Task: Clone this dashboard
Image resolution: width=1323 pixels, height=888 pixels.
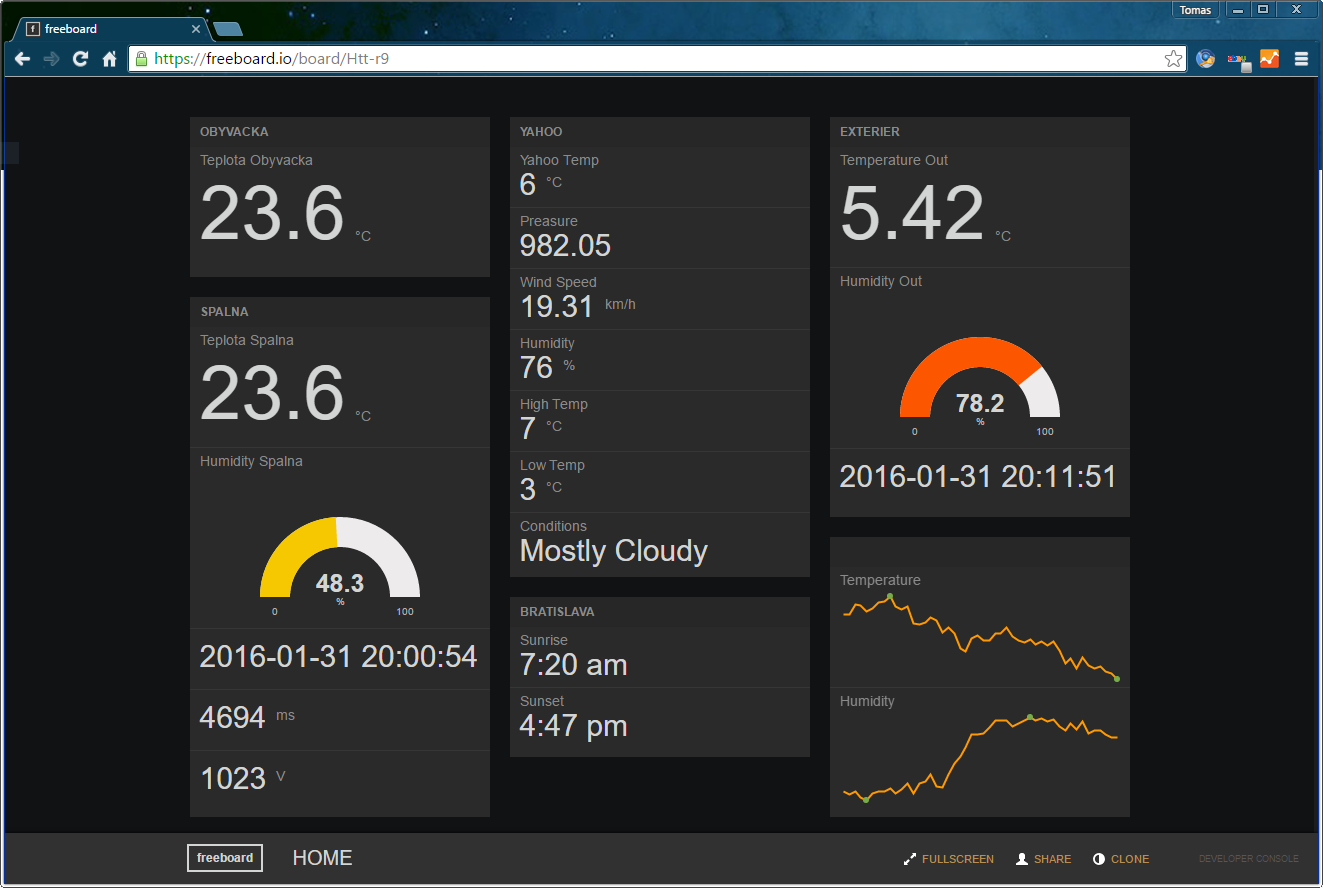Action: [x=1121, y=859]
